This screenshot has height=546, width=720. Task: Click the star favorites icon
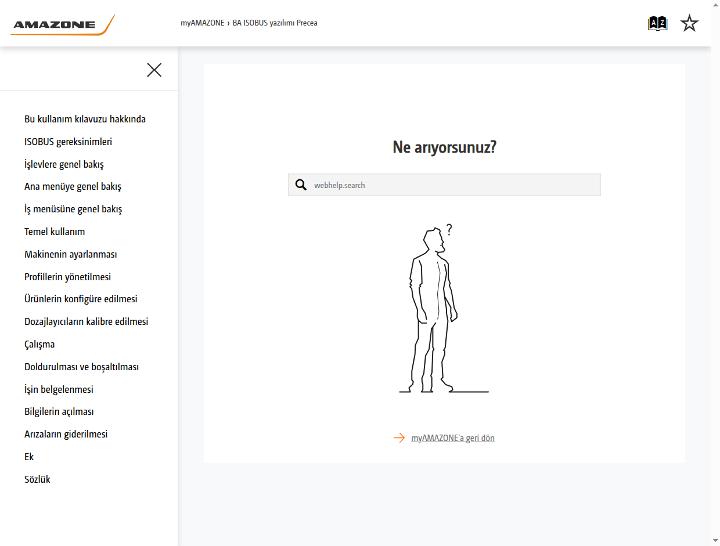click(689, 23)
